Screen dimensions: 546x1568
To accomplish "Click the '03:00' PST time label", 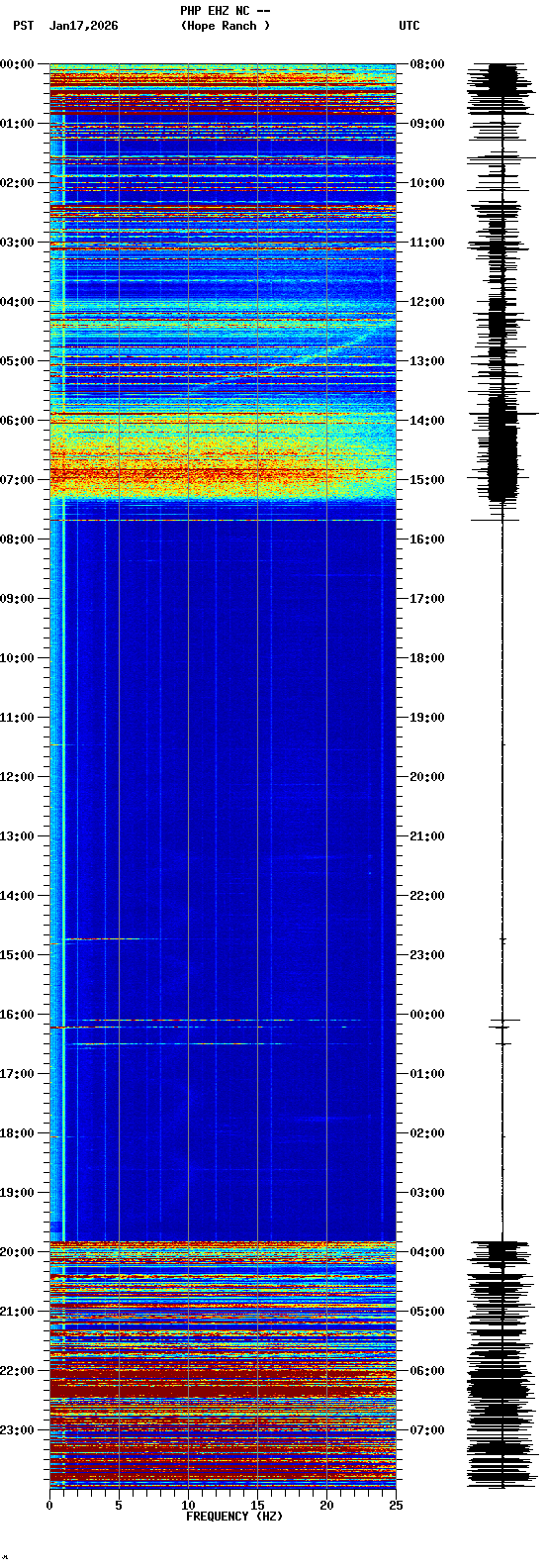I will click(18, 243).
